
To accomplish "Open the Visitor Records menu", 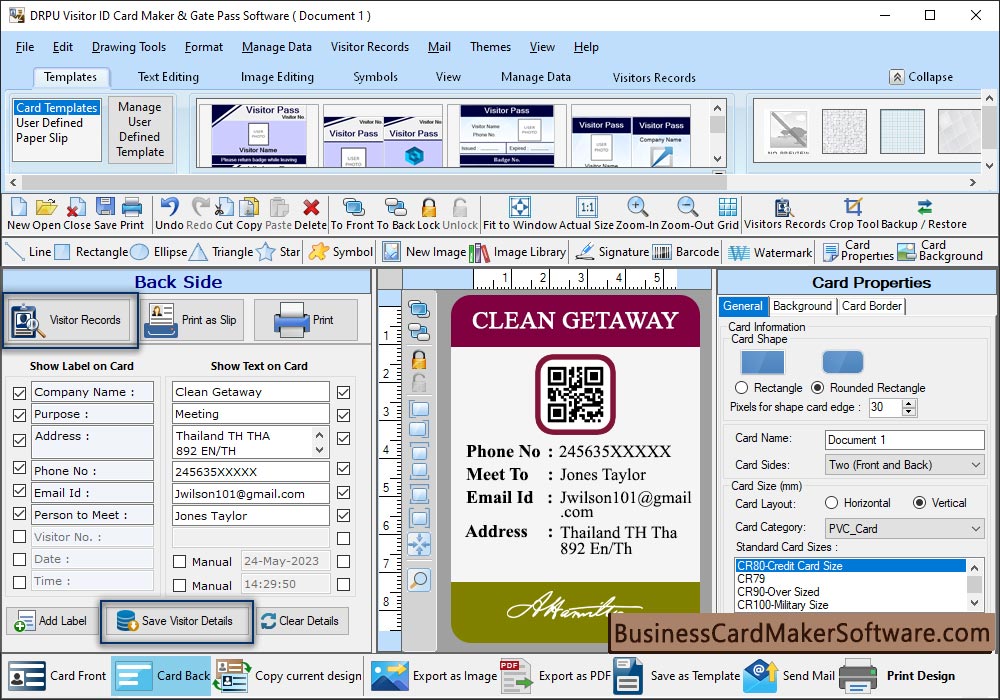I will tap(369, 47).
